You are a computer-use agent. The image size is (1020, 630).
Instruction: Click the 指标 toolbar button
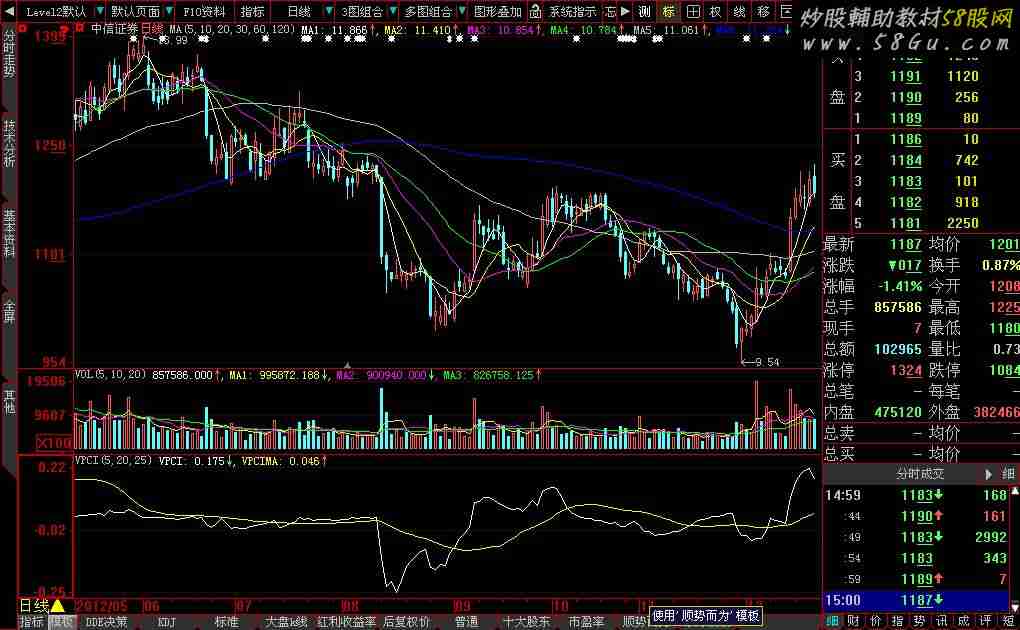(252, 11)
